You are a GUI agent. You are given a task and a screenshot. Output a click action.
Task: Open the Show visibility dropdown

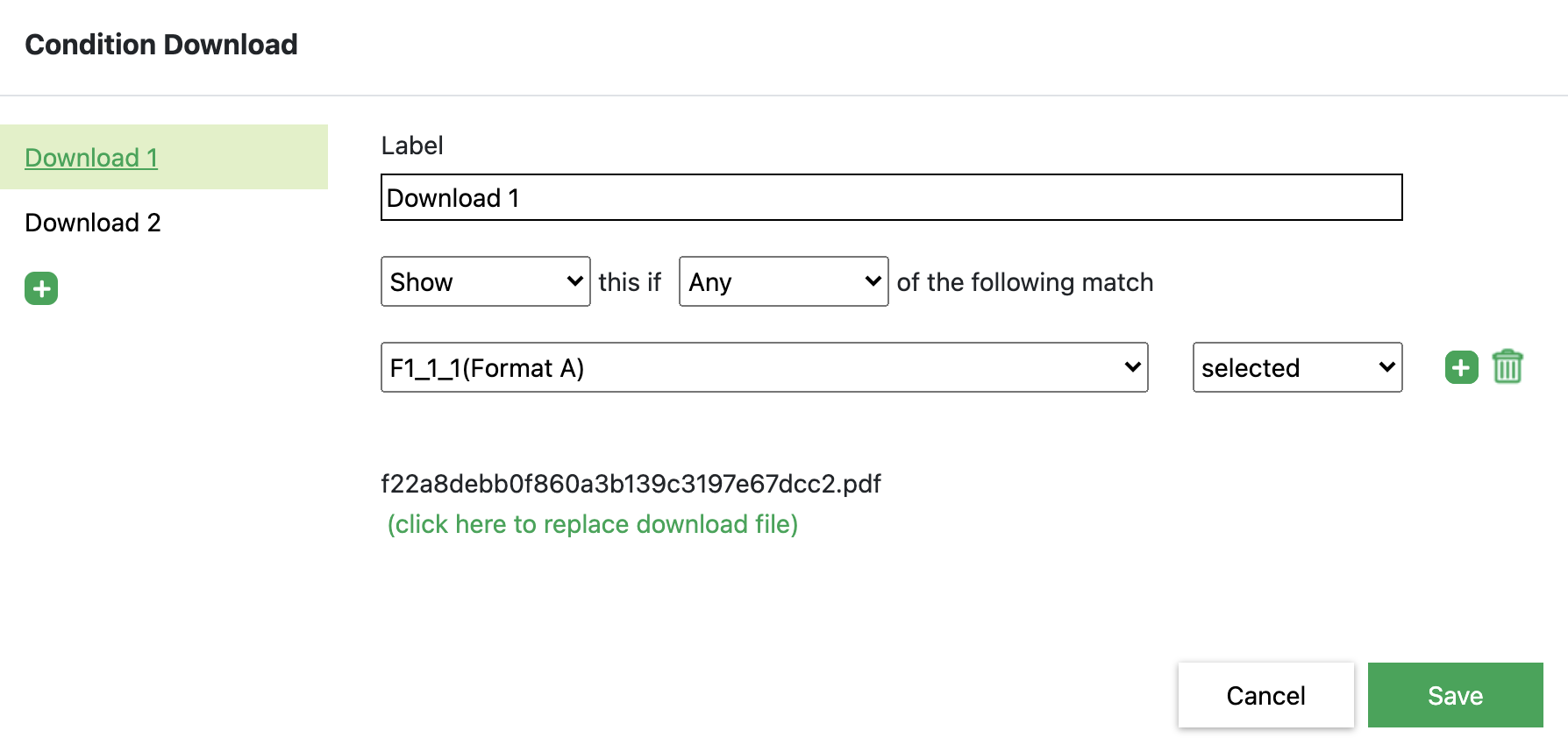(485, 282)
